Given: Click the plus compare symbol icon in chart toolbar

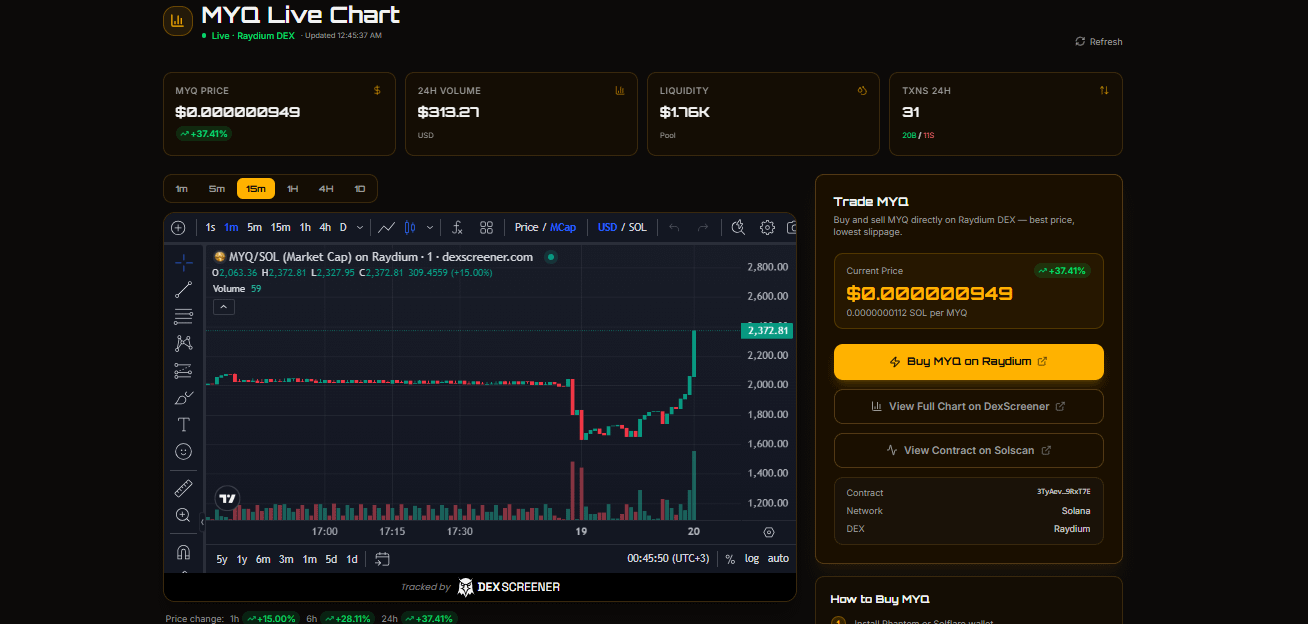Looking at the screenshot, I should (178, 227).
